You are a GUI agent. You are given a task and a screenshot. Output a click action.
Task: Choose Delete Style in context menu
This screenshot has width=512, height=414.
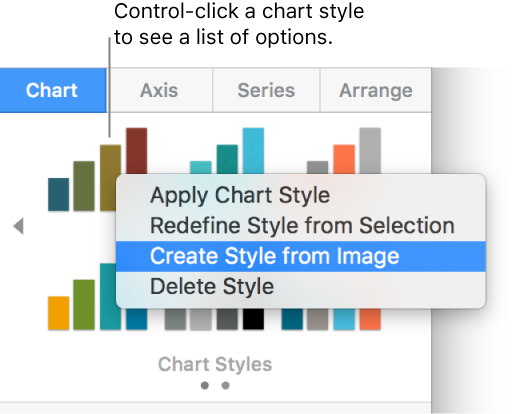click(x=301, y=286)
